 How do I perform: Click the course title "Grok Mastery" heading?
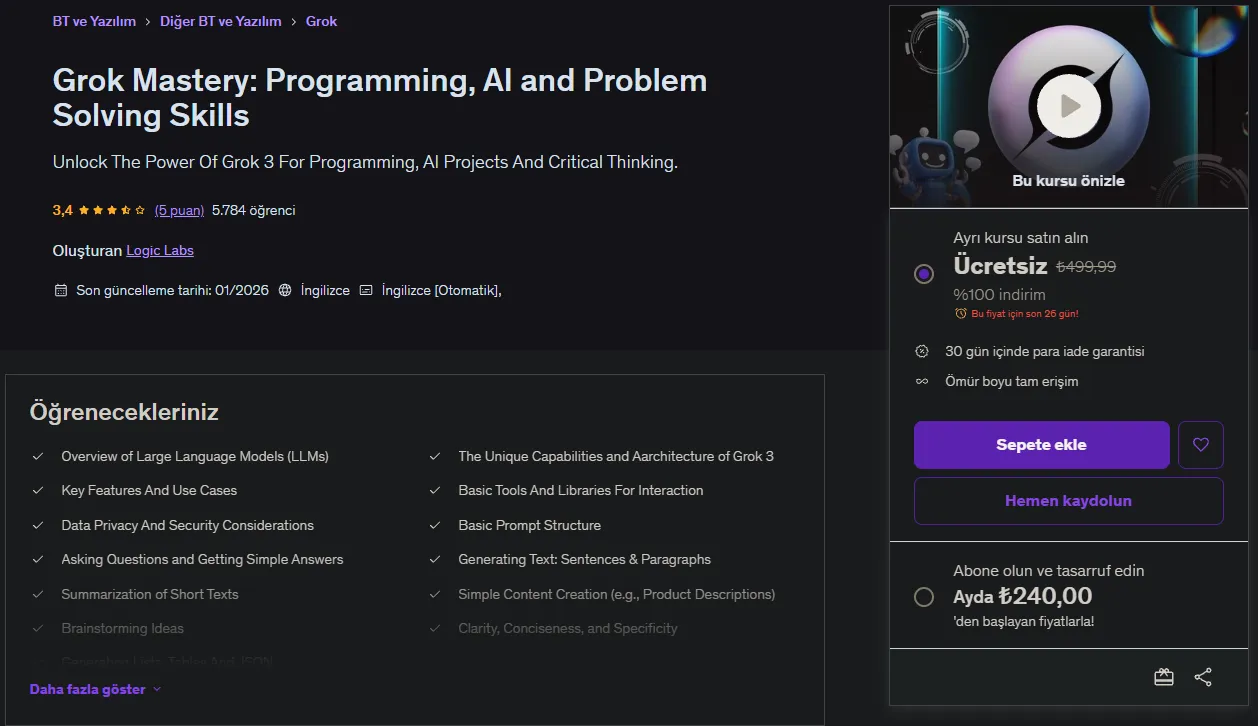(x=380, y=98)
